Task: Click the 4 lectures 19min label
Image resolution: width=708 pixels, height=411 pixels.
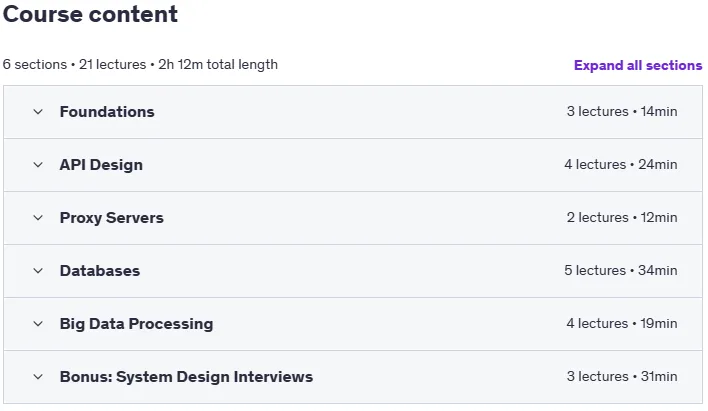Action: pos(622,323)
